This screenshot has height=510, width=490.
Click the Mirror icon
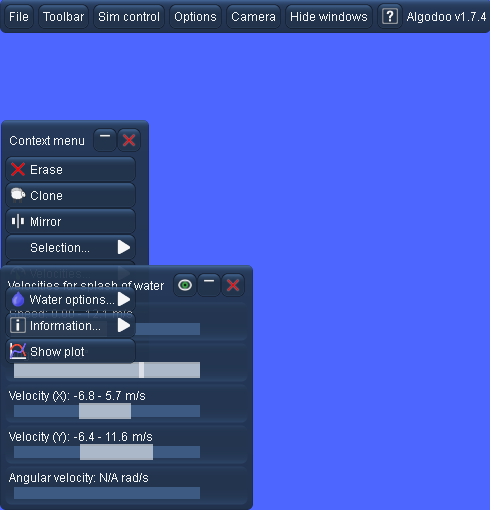tap(18, 221)
